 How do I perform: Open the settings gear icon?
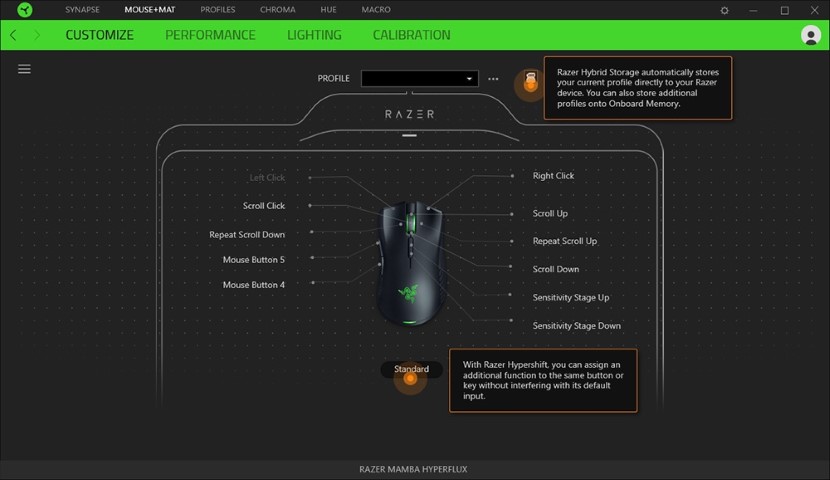point(725,10)
